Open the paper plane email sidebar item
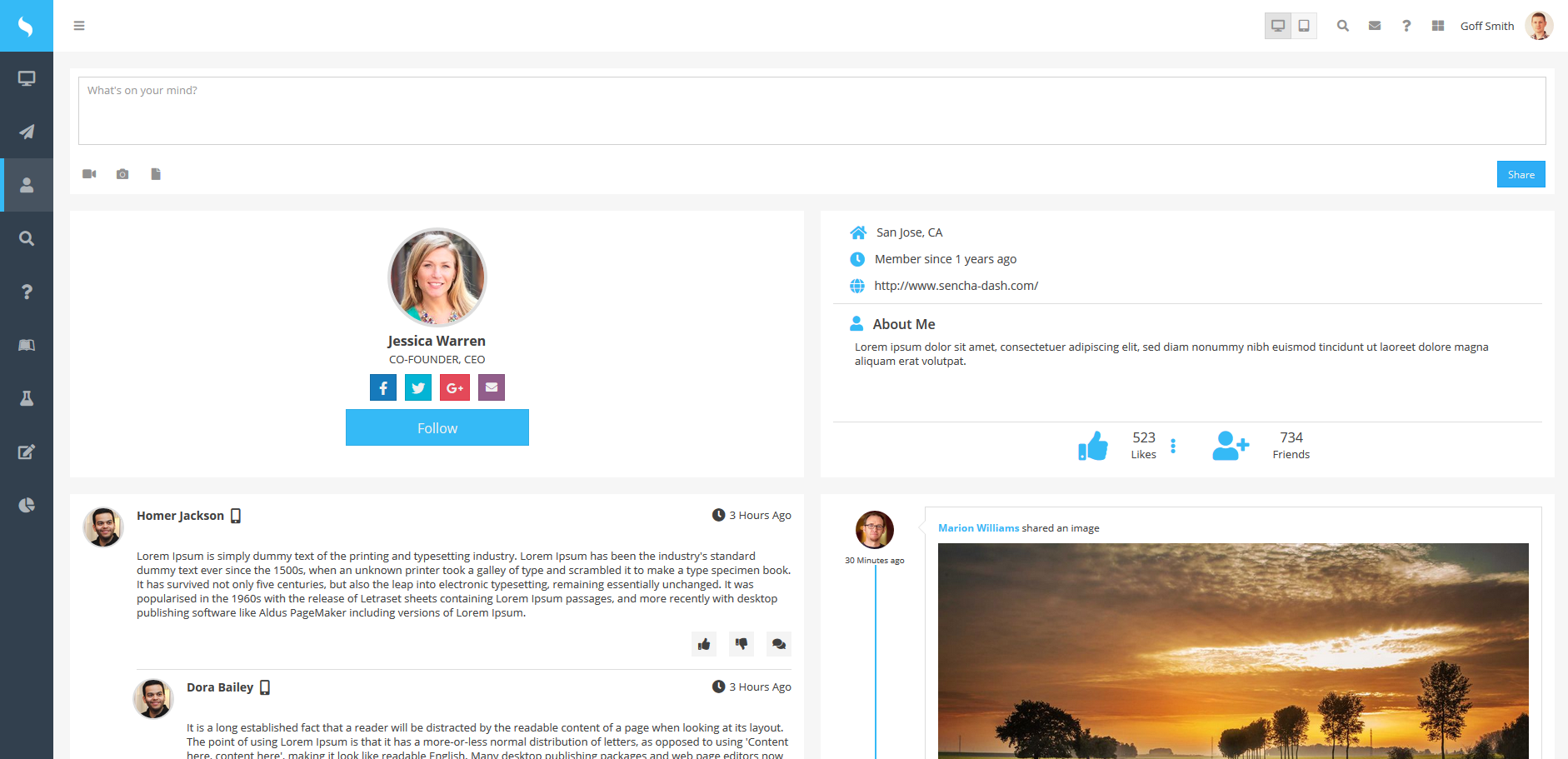 [27, 132]
